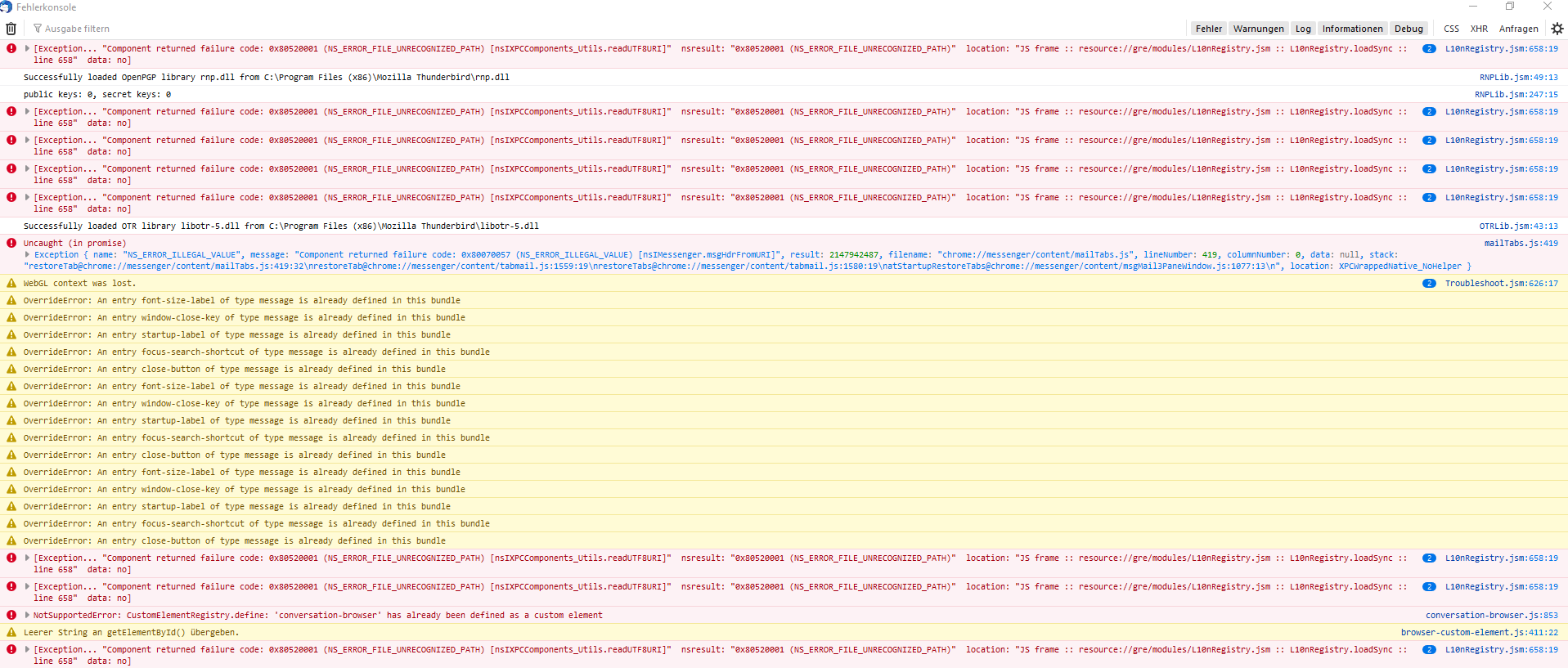Clear the console with the trash icon

(x=11, y=29)
